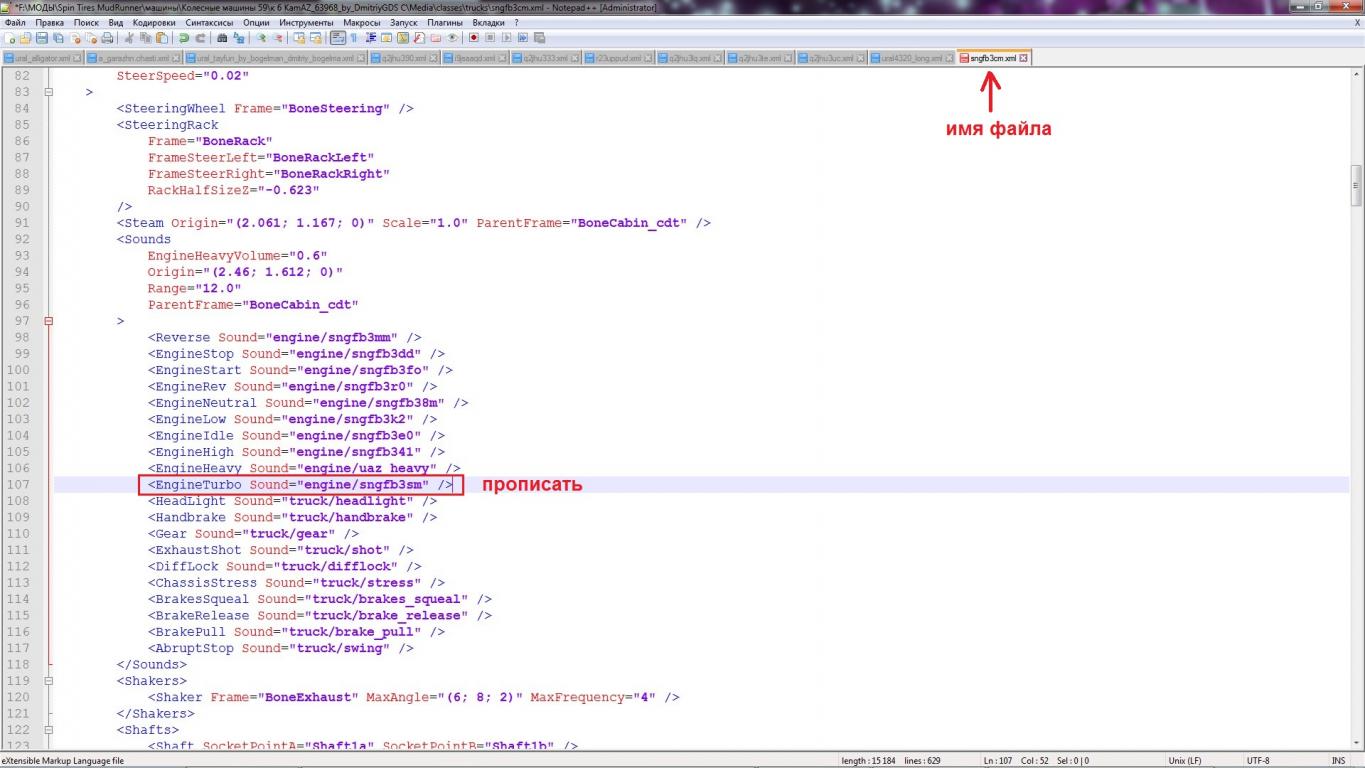
Task: Click the Show all characters pilcrow icon
Action: click(354, 38)
